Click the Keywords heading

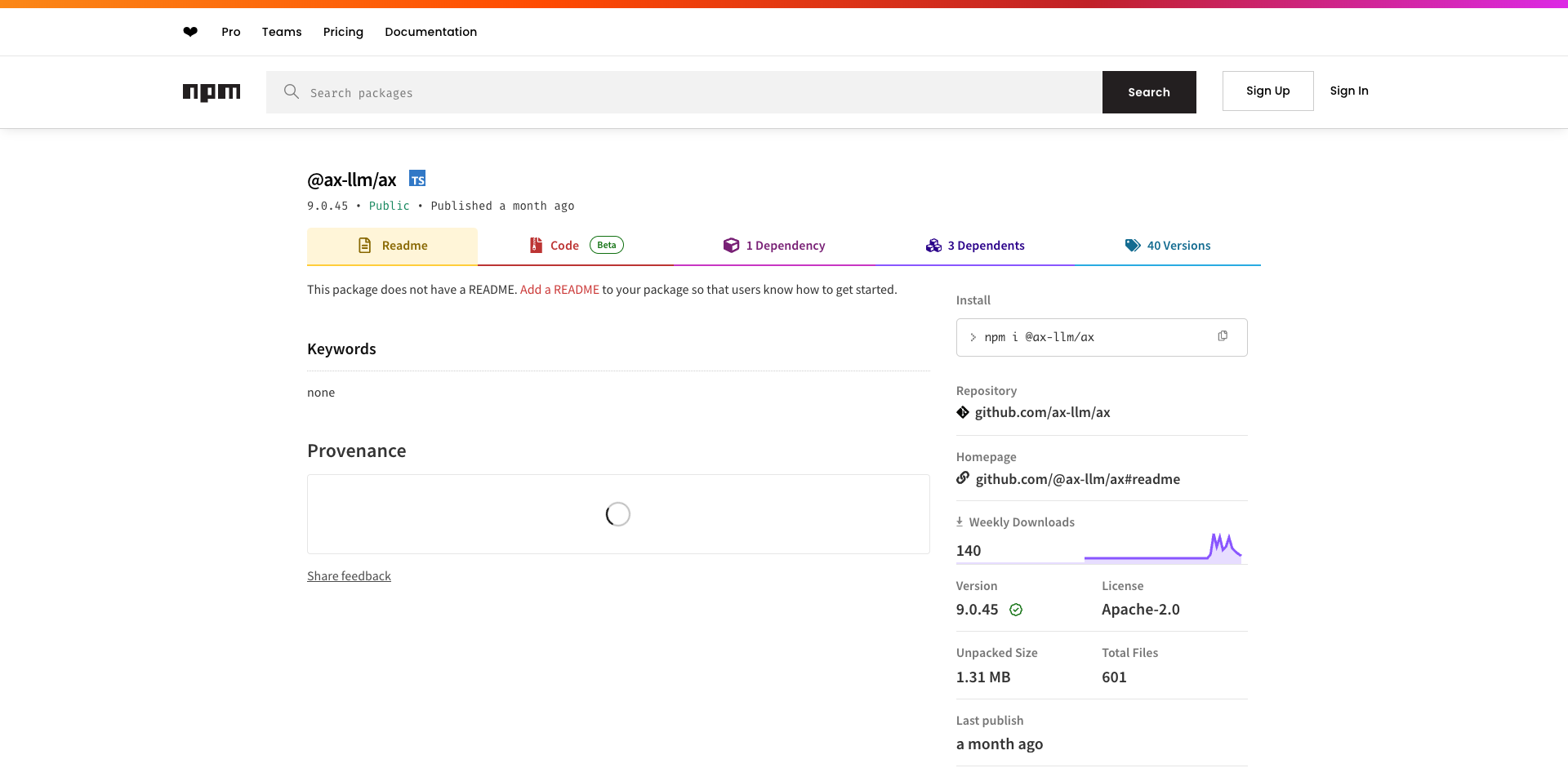[341, 349]
